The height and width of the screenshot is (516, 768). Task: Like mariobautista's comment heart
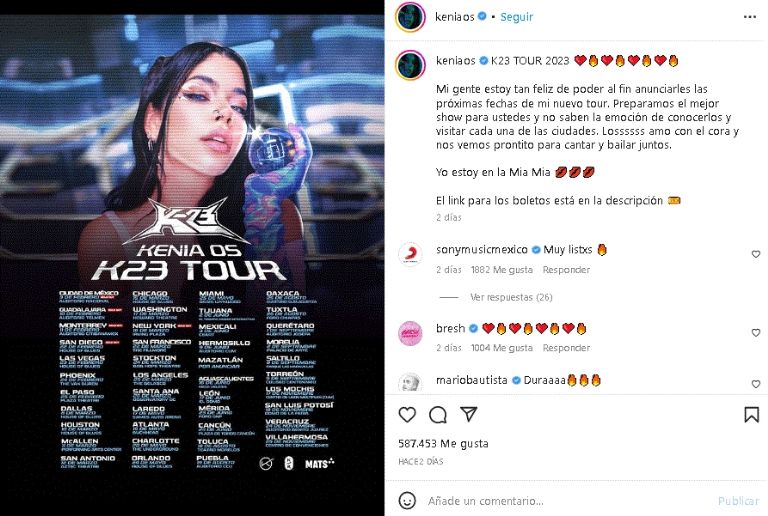(x=756, y=384)
